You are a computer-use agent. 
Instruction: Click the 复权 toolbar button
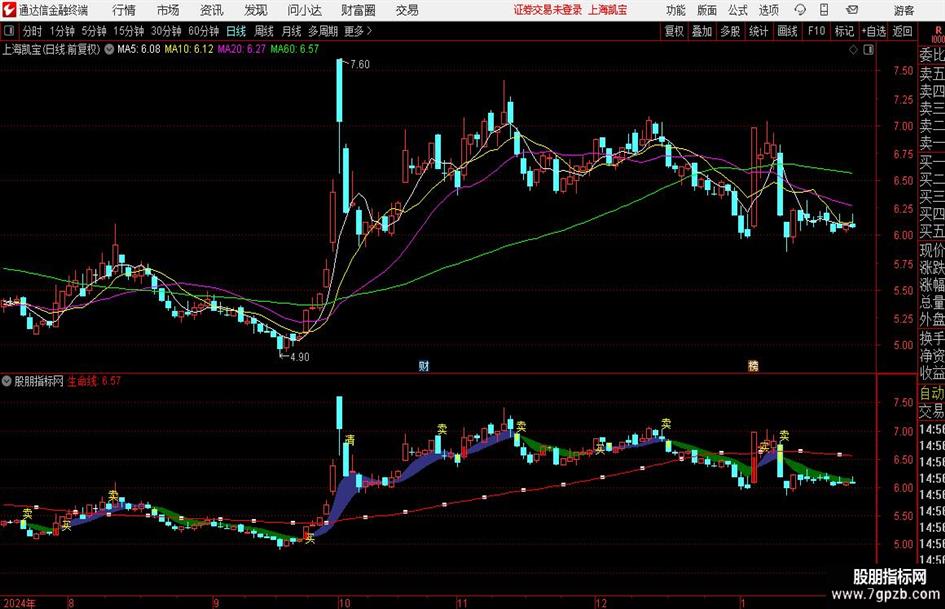pos(674,31)
